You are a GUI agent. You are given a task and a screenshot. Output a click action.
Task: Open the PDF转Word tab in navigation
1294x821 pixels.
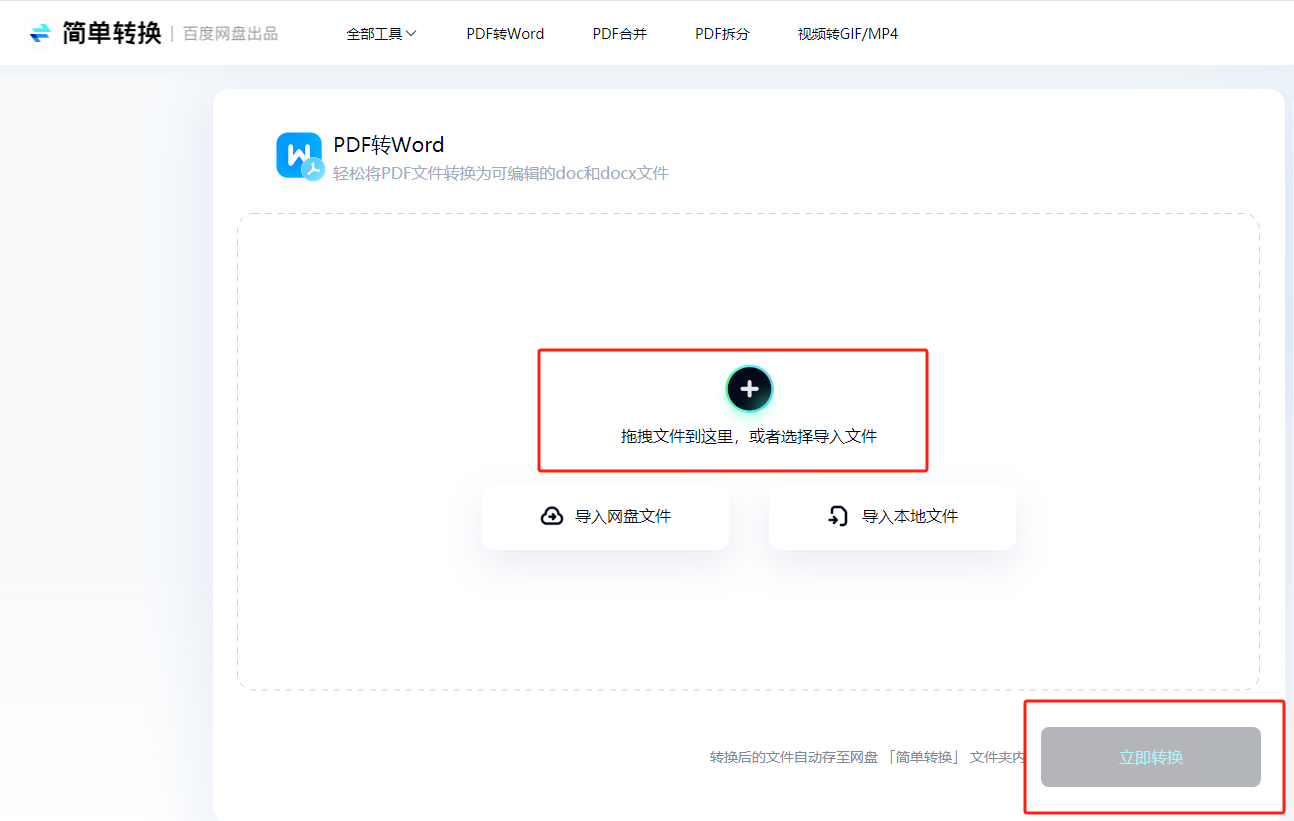[x=505, y=34]
